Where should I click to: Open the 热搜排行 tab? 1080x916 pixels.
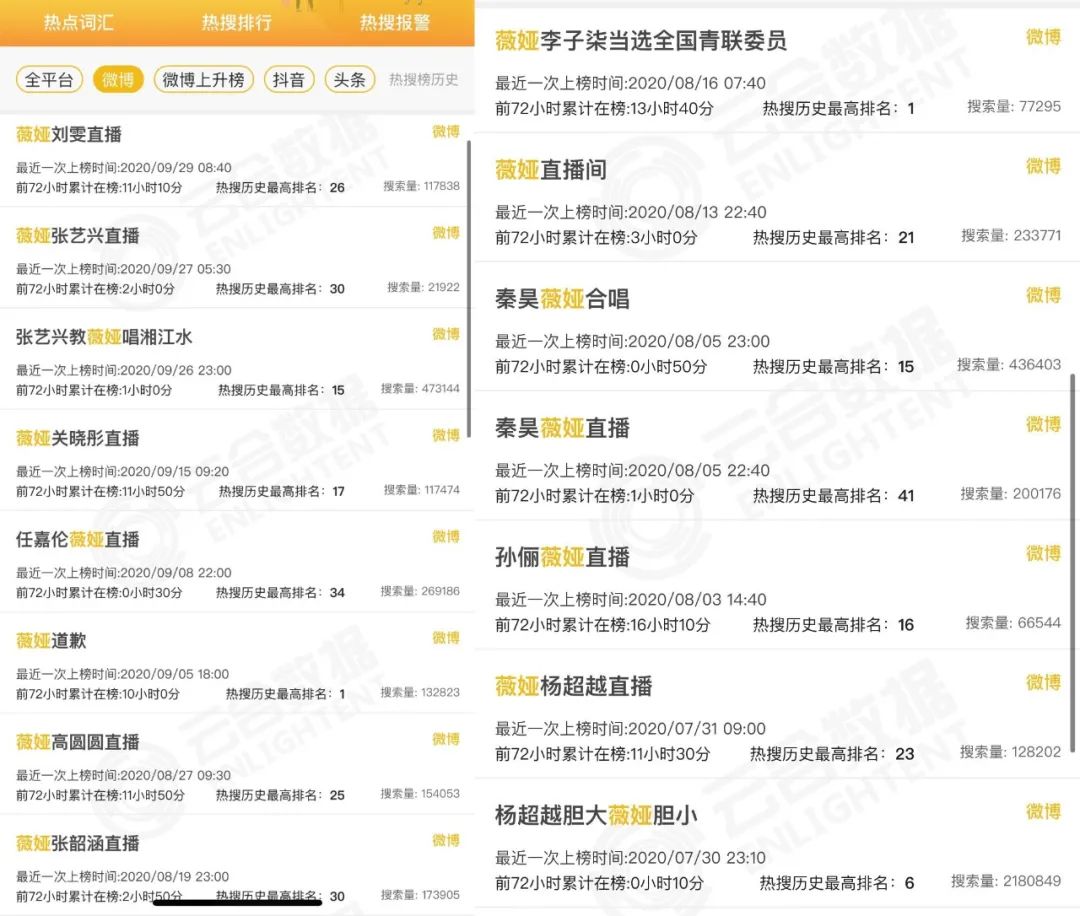click(x=236, y=23)
